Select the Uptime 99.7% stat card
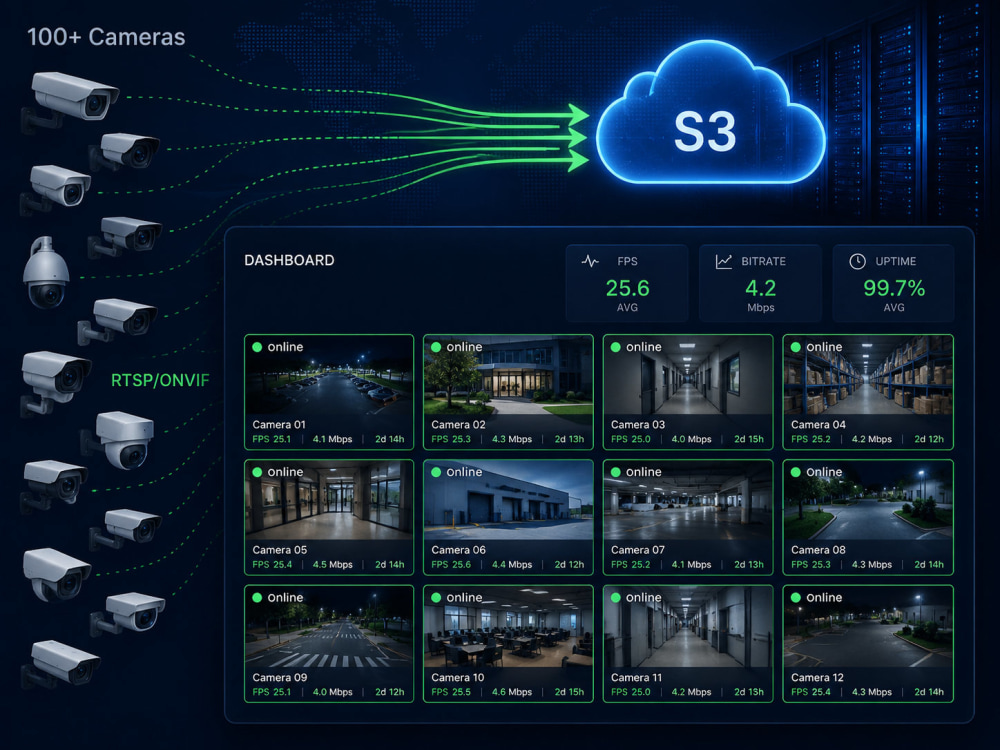1000x750 pixels. pos(893,283)
